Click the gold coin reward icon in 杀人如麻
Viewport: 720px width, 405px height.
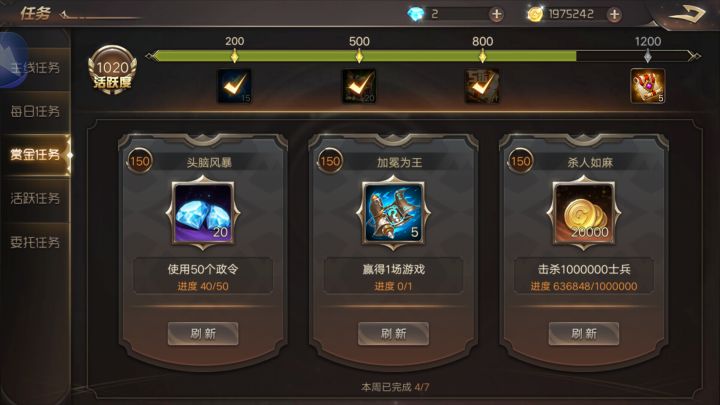point(584,213)
